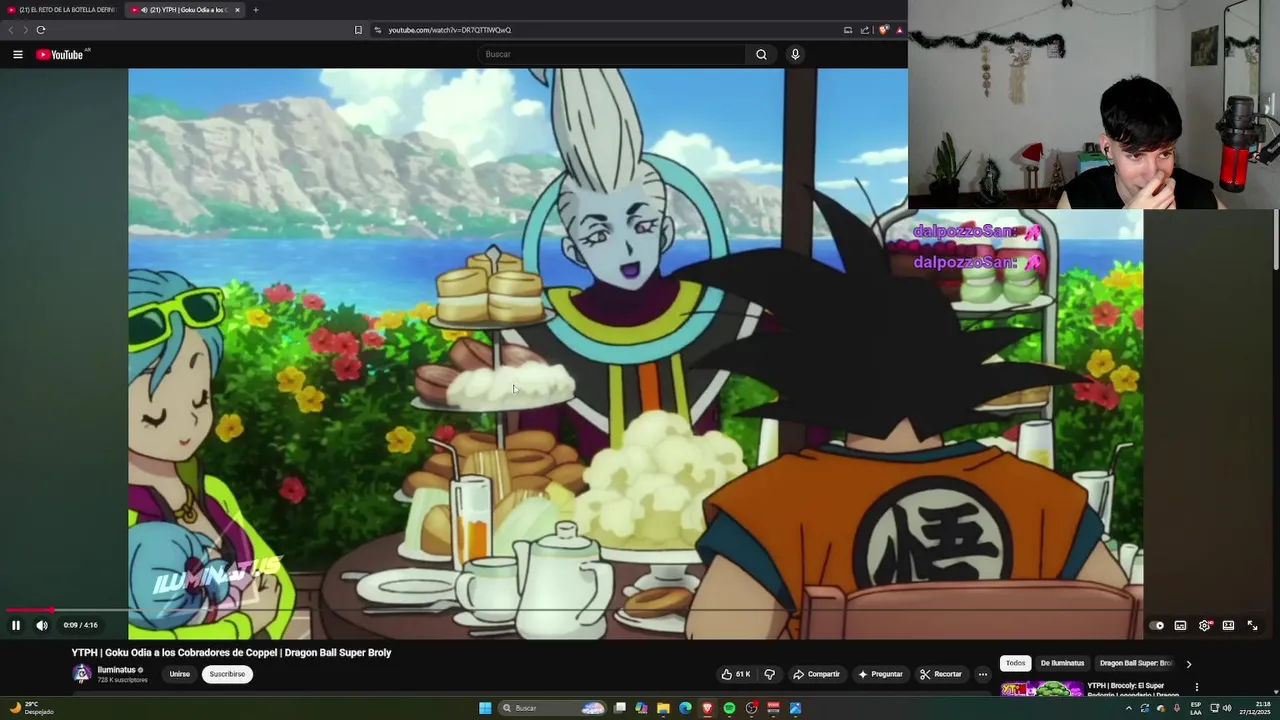The image size is (1280, 720).
Task: Show hidden system tray icons
Action: tap(1129, 708)
